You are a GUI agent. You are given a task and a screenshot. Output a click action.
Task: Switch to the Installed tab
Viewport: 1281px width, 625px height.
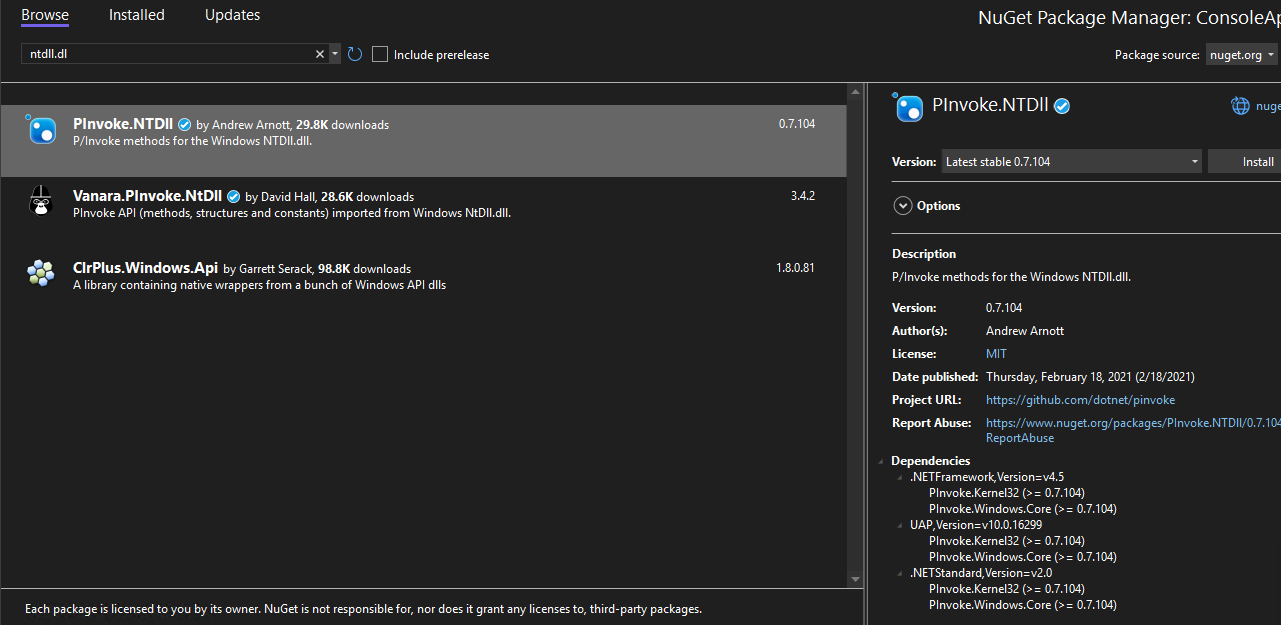pos(136,15)
